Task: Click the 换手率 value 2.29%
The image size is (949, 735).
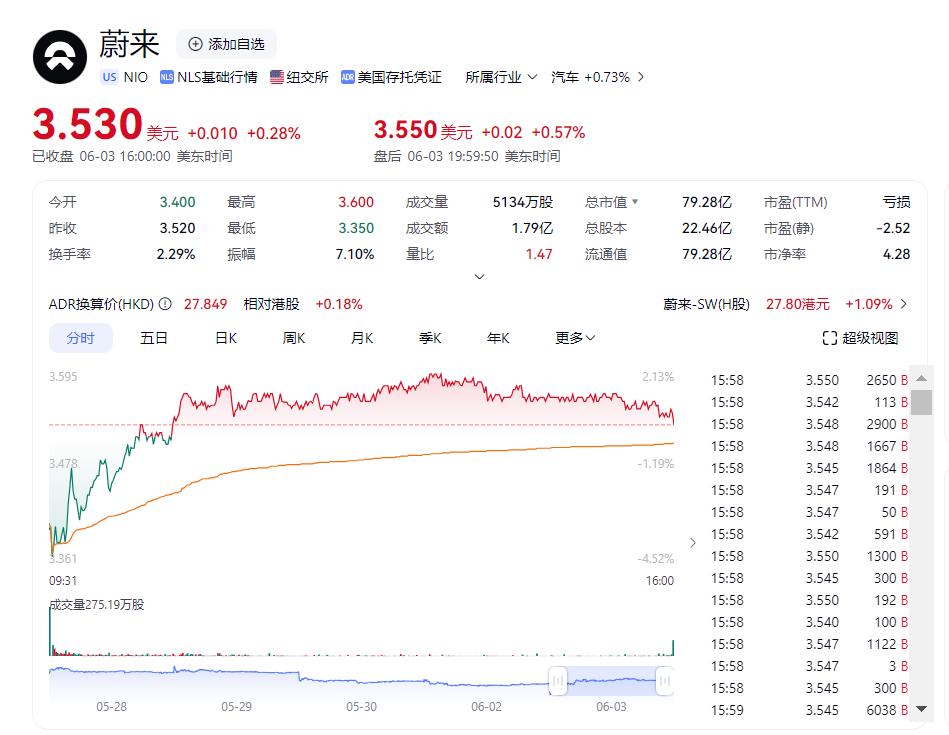Action: click(176, 254)
